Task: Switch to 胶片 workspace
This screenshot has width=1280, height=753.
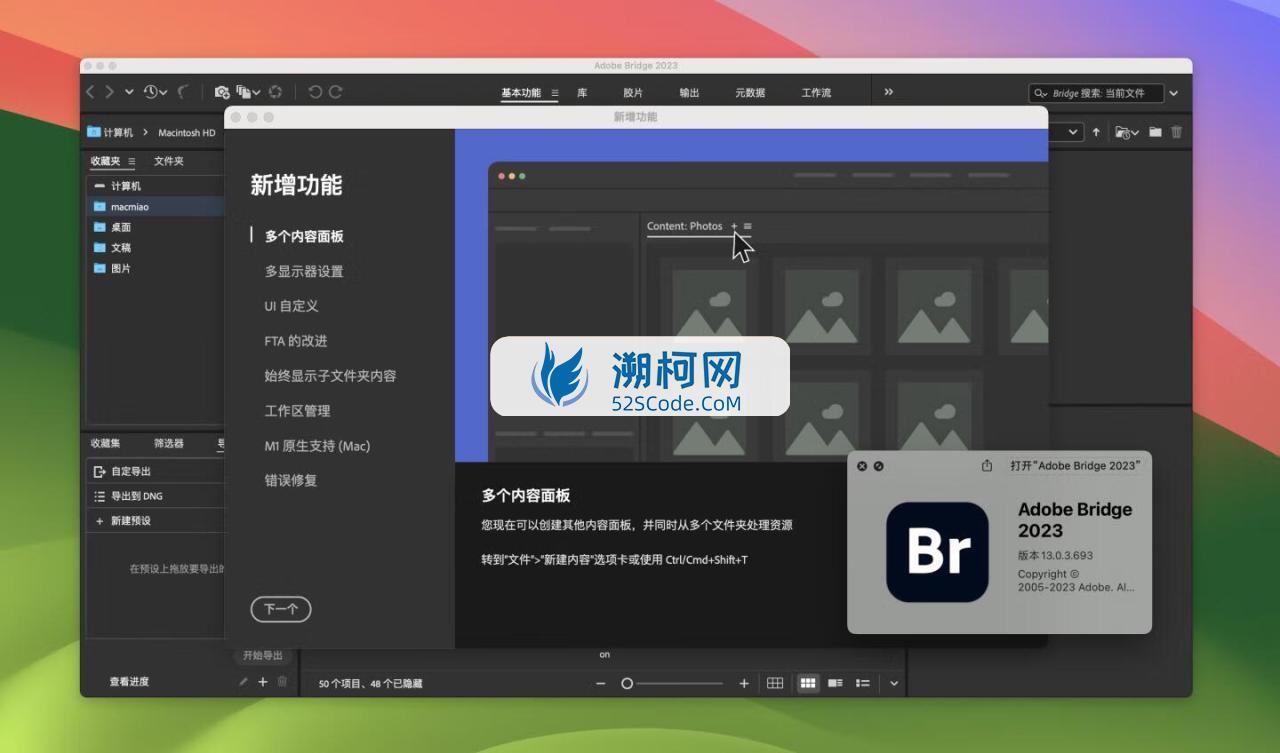Action: click(x=633, y=93)
